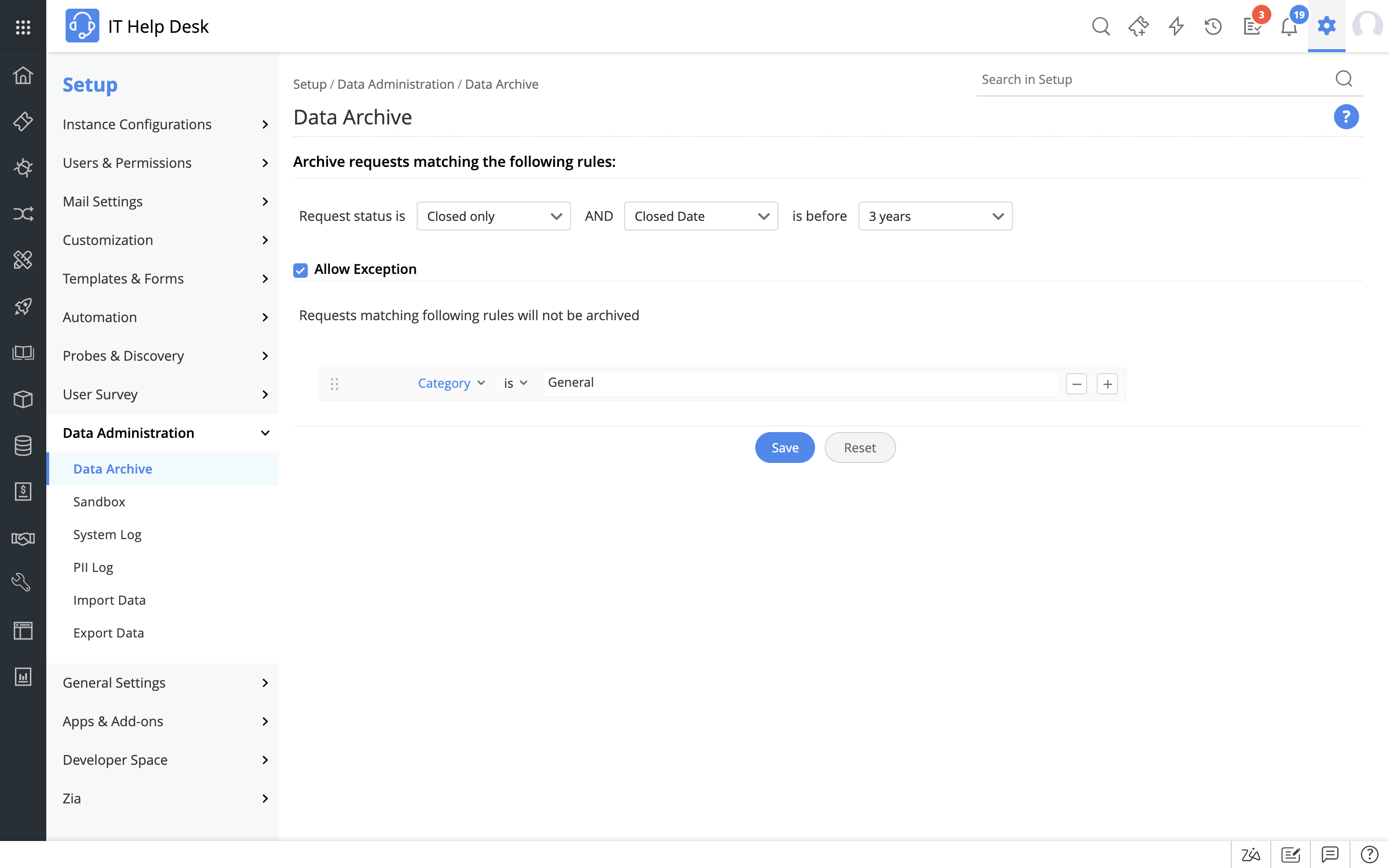Open the Closed only status dropdown

coord(493,217)
